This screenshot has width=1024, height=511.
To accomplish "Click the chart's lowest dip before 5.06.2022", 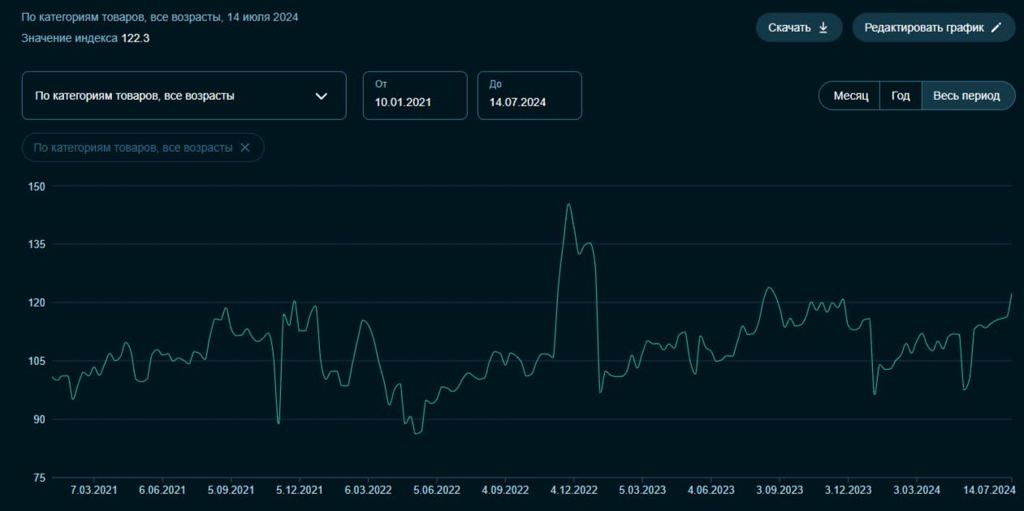I will [x=416, y=433].
